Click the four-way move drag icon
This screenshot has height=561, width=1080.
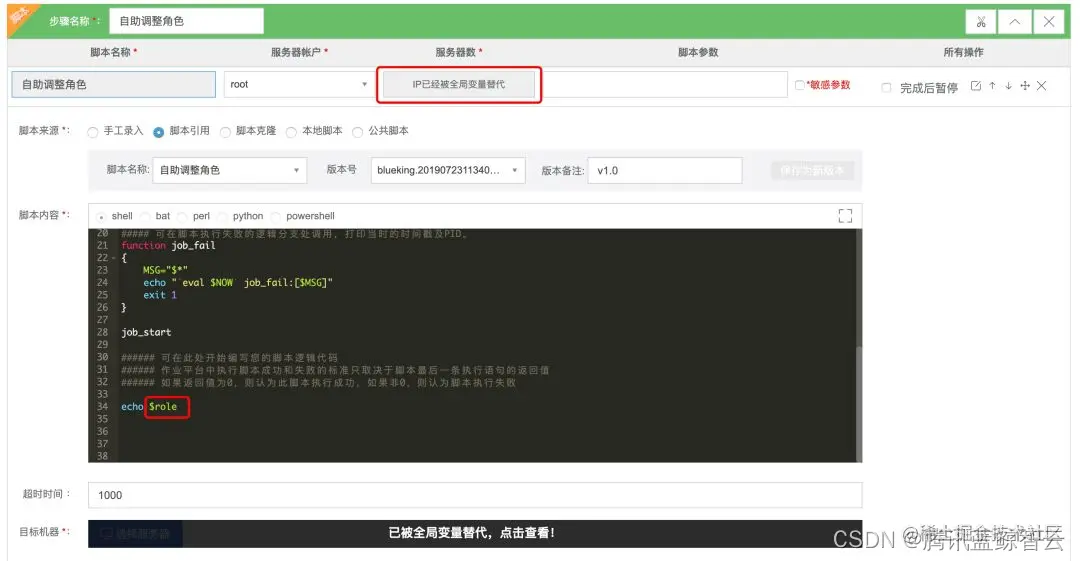(x=1025, y=86)
